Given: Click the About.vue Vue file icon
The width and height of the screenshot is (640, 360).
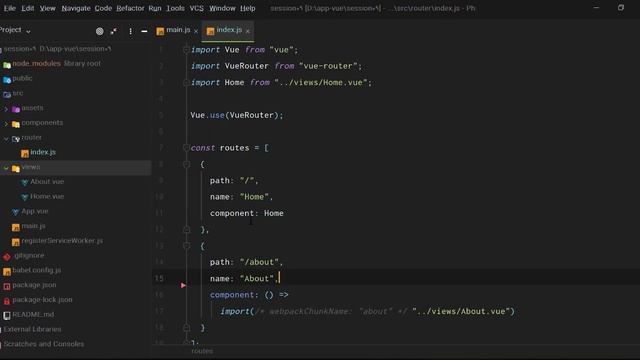Looking at the screenshot, I should [24, 182].
